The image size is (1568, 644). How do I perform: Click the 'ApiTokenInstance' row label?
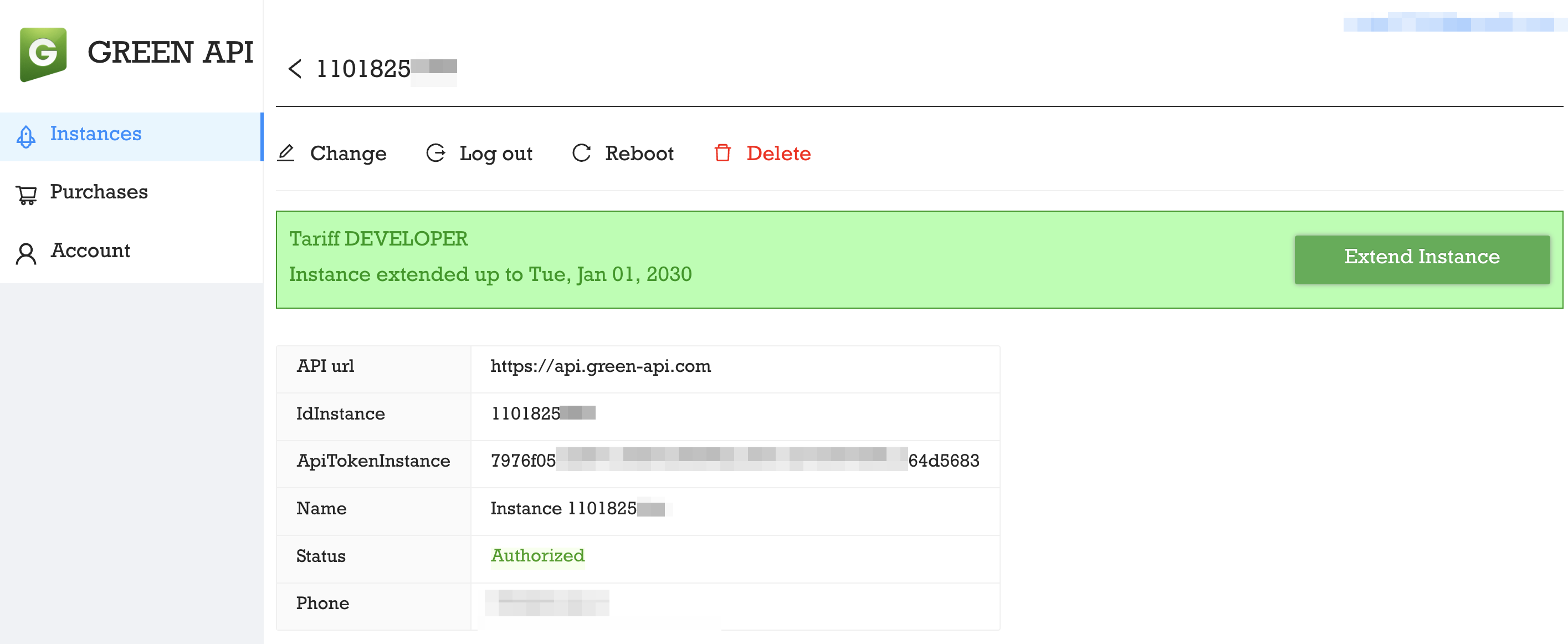(x=374, y=462)
